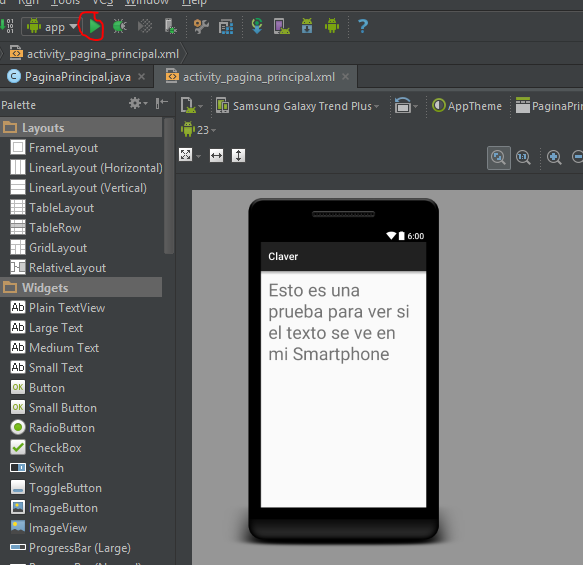Collapse the Widgets palette group
The width and height of the screenshot is (583, 565).
click(x=81, y=287)
